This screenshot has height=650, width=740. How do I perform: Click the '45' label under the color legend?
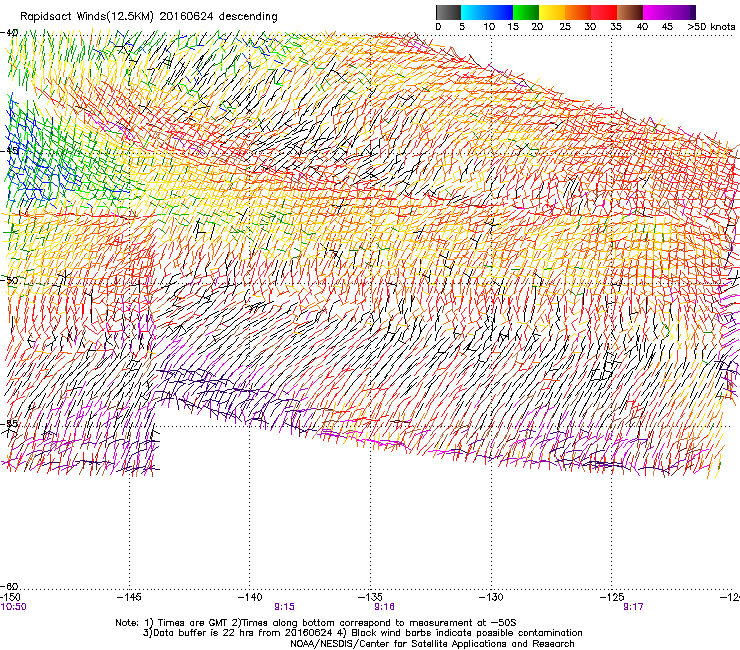[667, 27]
